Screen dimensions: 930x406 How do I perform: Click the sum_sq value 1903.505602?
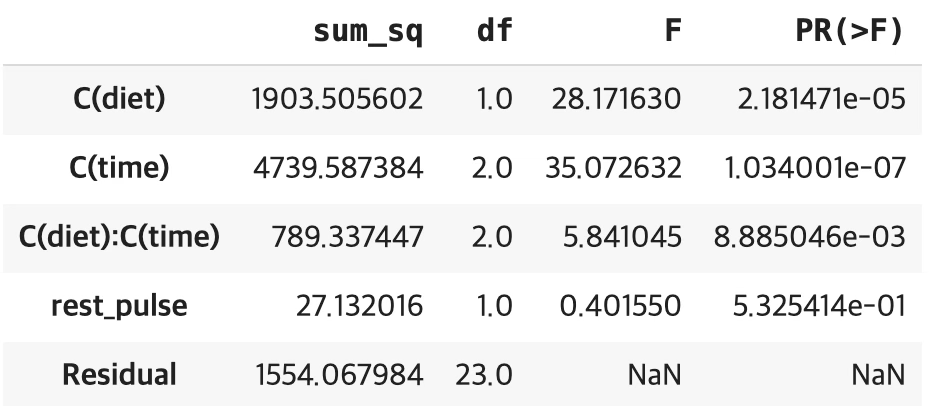click(337, 101)
